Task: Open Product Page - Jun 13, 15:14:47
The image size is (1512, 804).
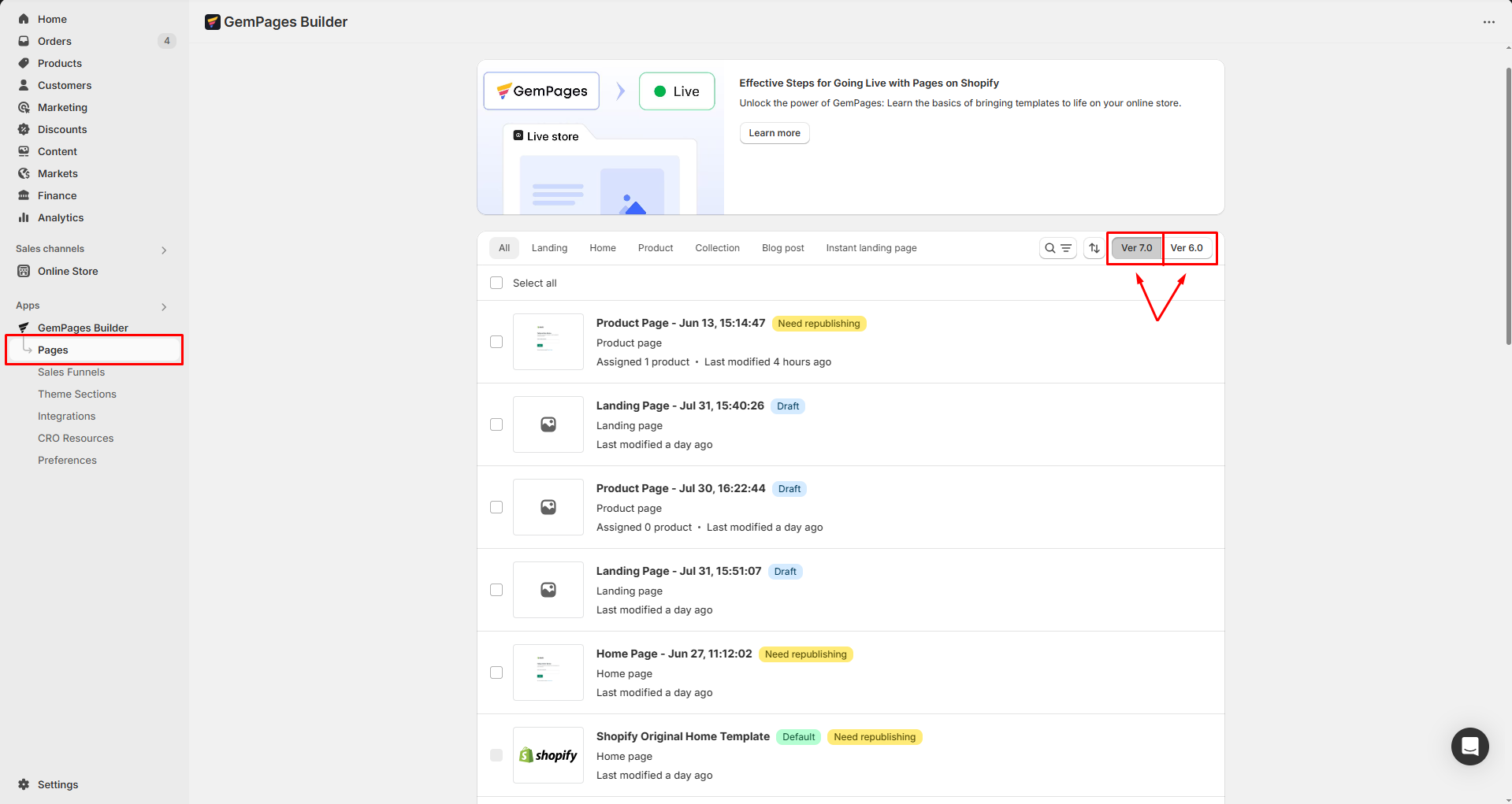Action: (x=680, y=323)
